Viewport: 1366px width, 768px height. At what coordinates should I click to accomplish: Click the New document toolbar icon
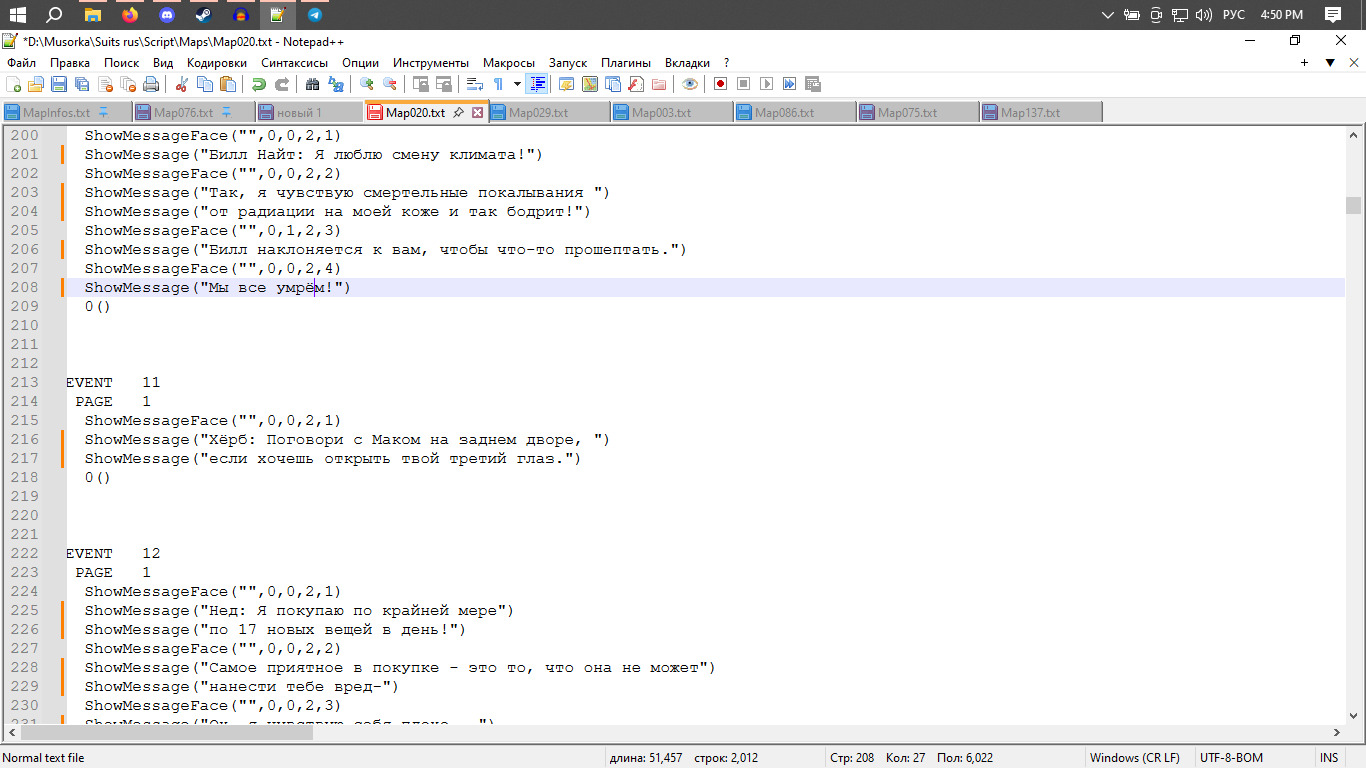14,84
